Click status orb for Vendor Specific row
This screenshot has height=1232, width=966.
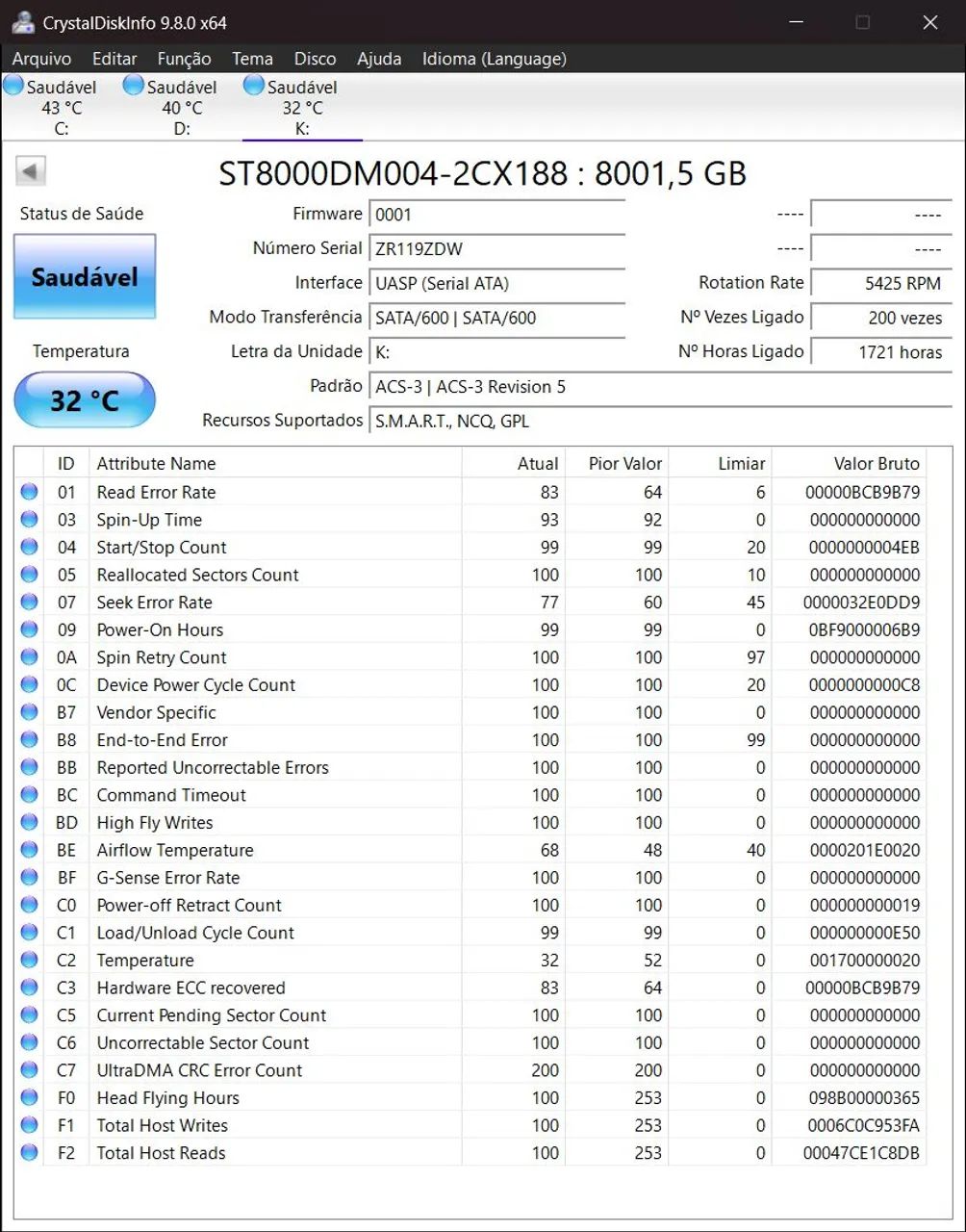click(x=29, y=712)
